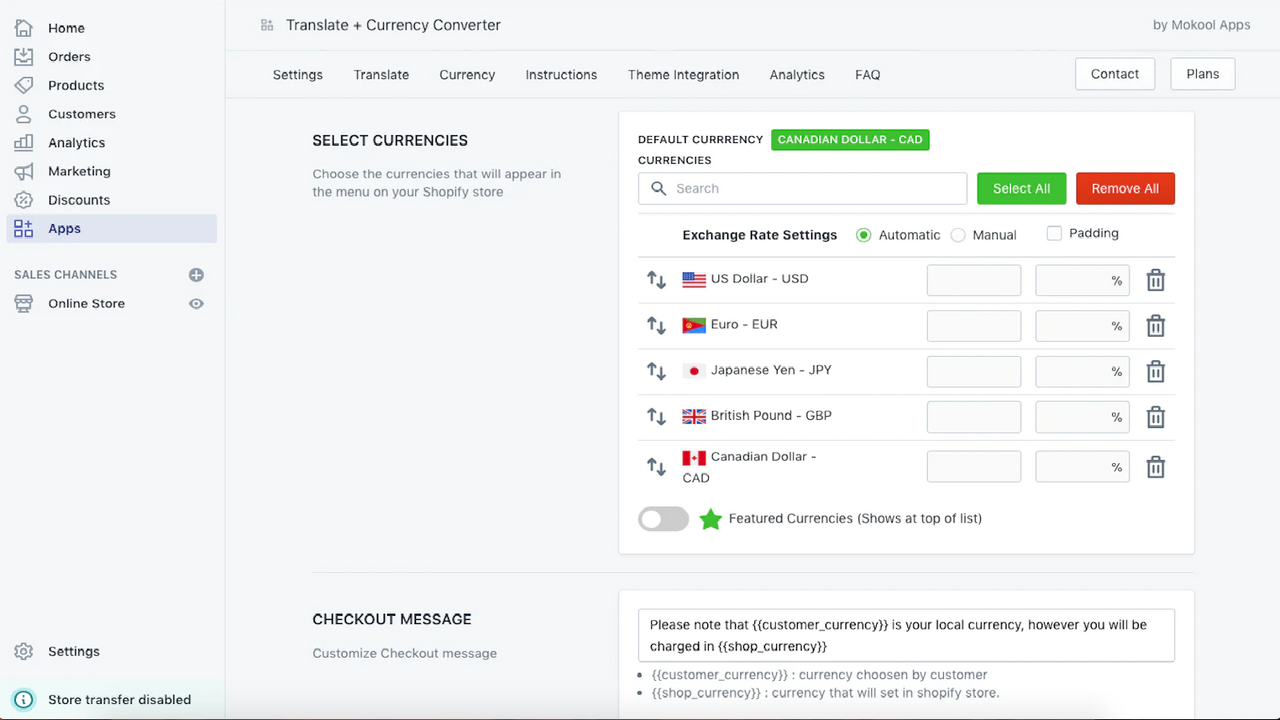The height and width of the screenshot is (720, 1280).
Task: Select Manual exchange rate radio
Action: tap(958, 235)
